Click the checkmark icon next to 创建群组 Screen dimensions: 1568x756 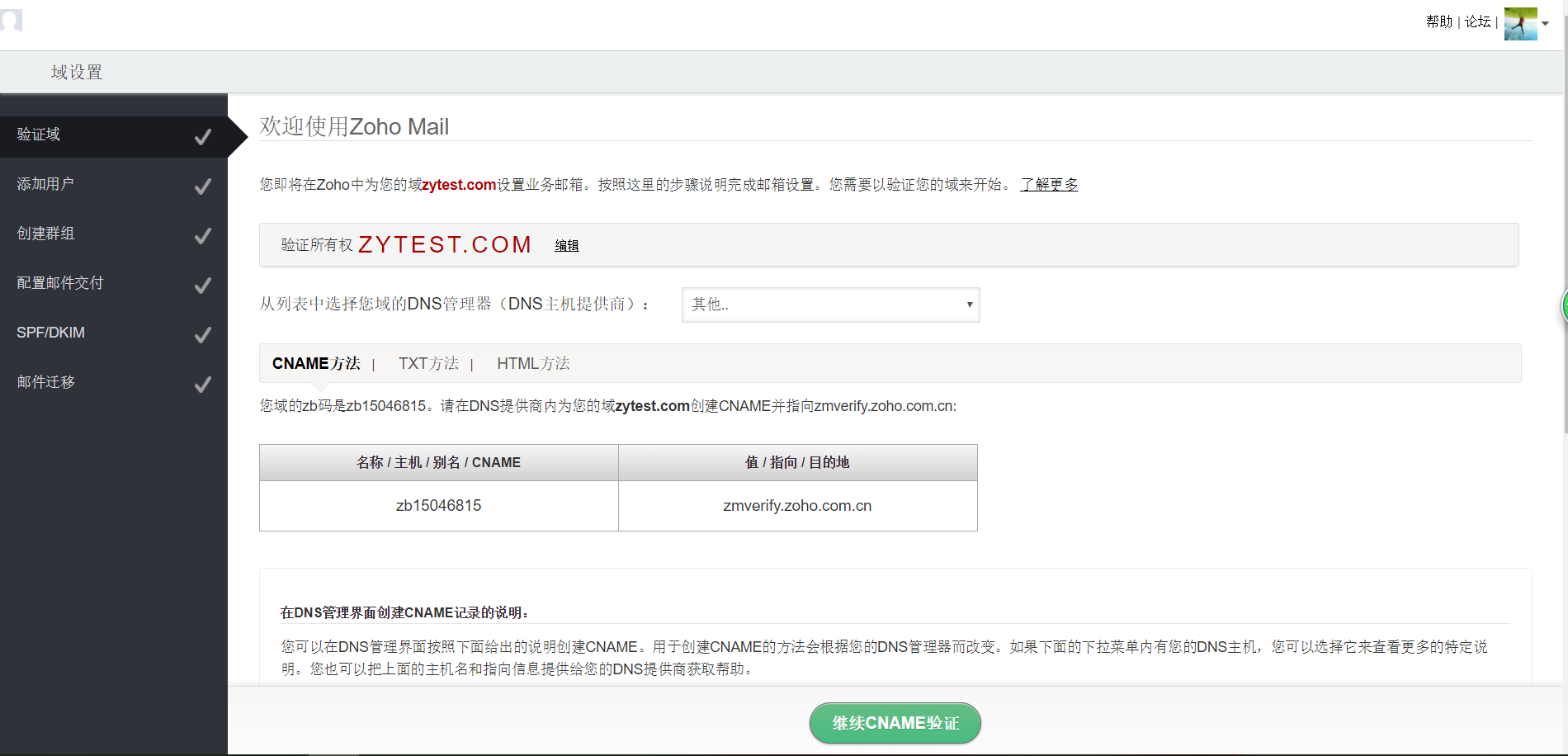tap(202, 236)
